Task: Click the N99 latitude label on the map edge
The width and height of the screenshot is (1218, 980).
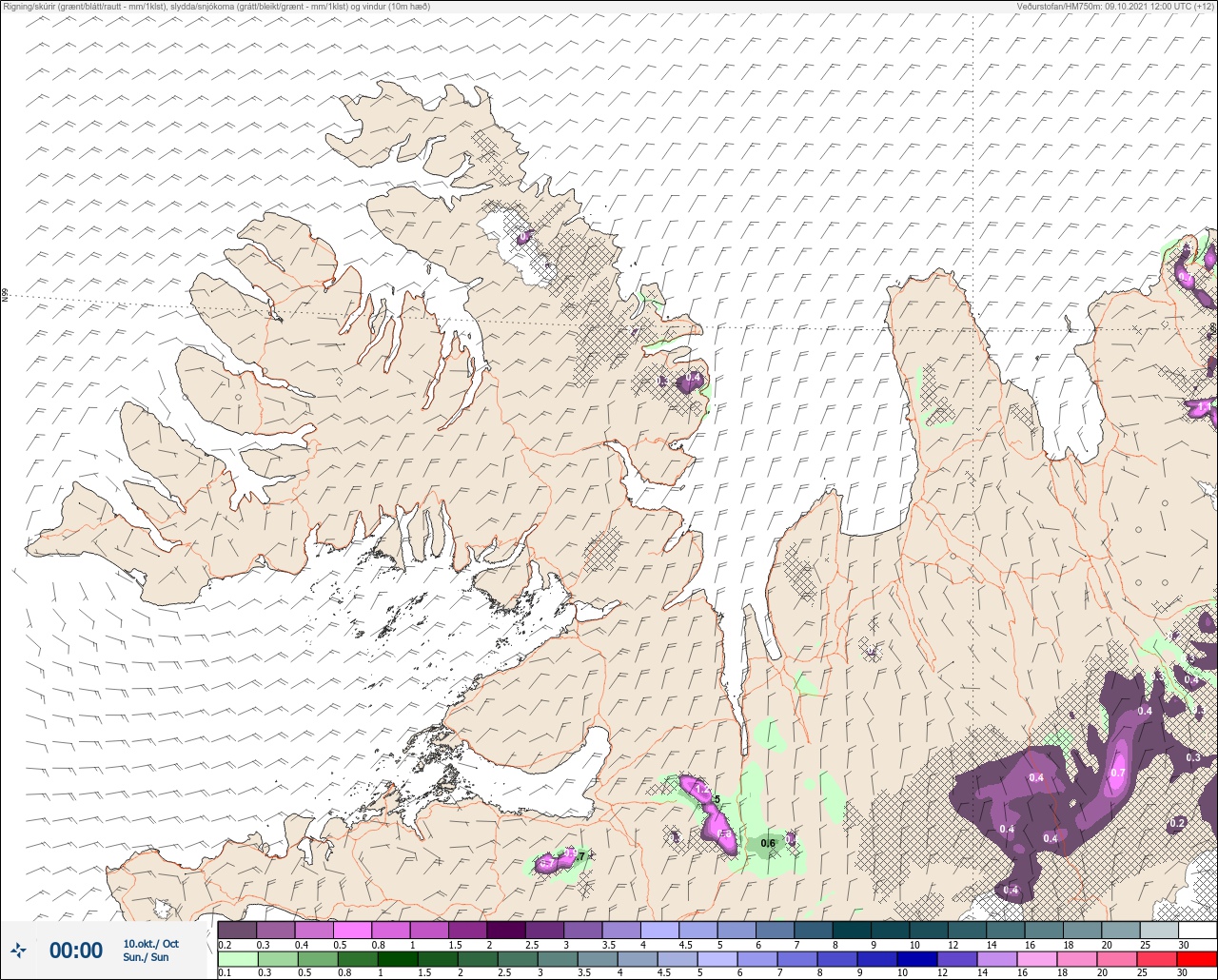Action: [5, 296]
